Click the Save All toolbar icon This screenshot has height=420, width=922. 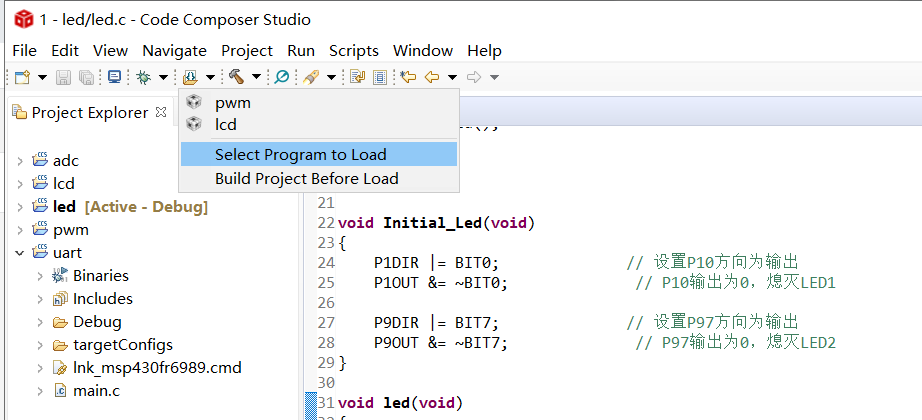coord(86,77)
